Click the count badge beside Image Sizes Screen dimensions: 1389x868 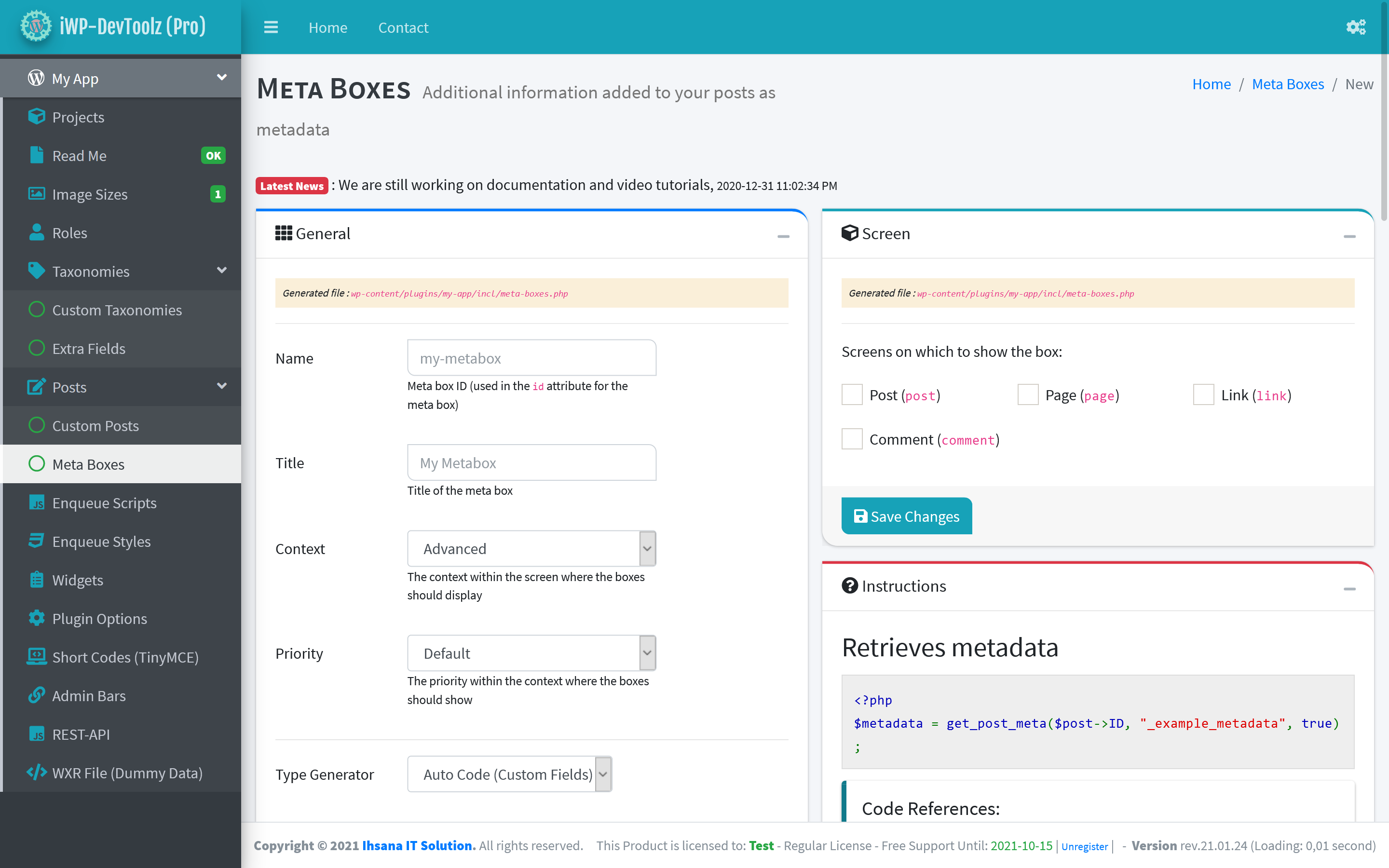(x=218, y=194)
